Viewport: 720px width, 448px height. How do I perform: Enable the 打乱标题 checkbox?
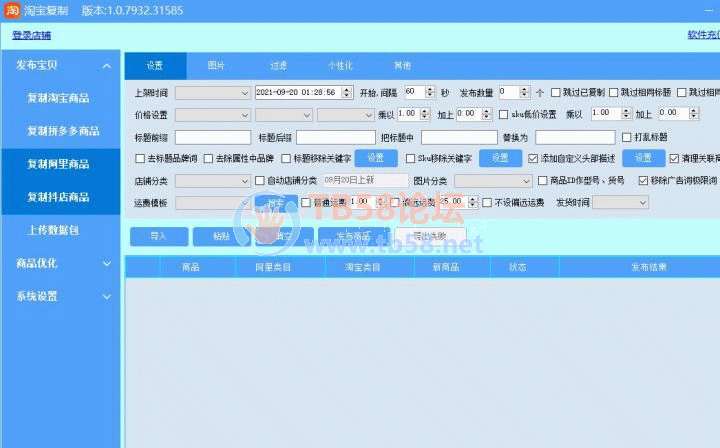[x=626, y=137]
